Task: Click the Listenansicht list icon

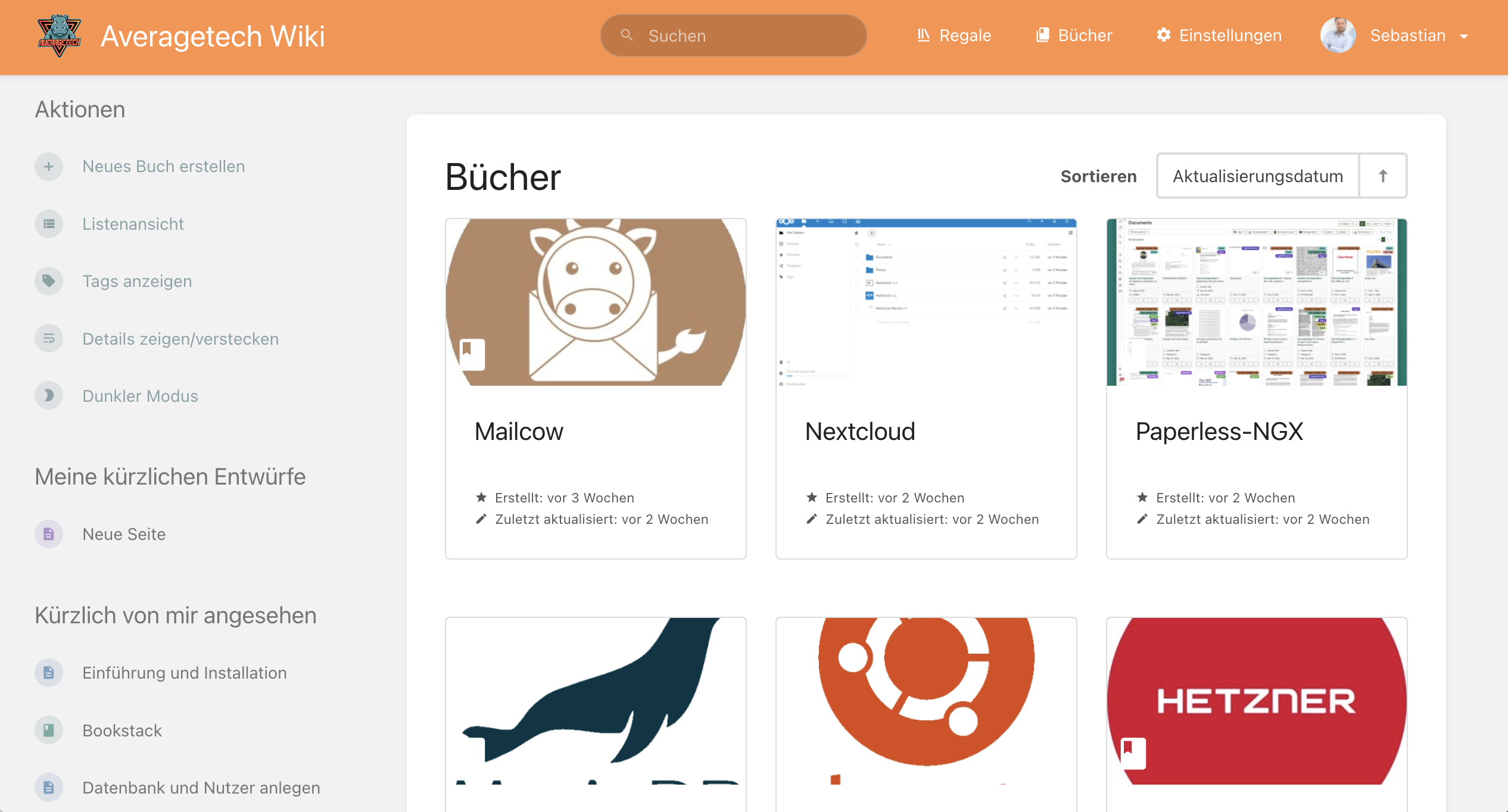Action: click(49, 224)
